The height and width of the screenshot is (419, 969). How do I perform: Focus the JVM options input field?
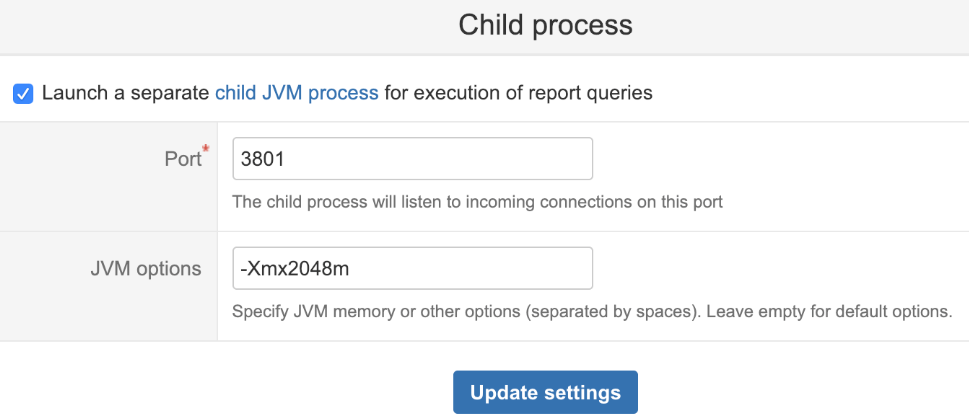coord(412,268)
